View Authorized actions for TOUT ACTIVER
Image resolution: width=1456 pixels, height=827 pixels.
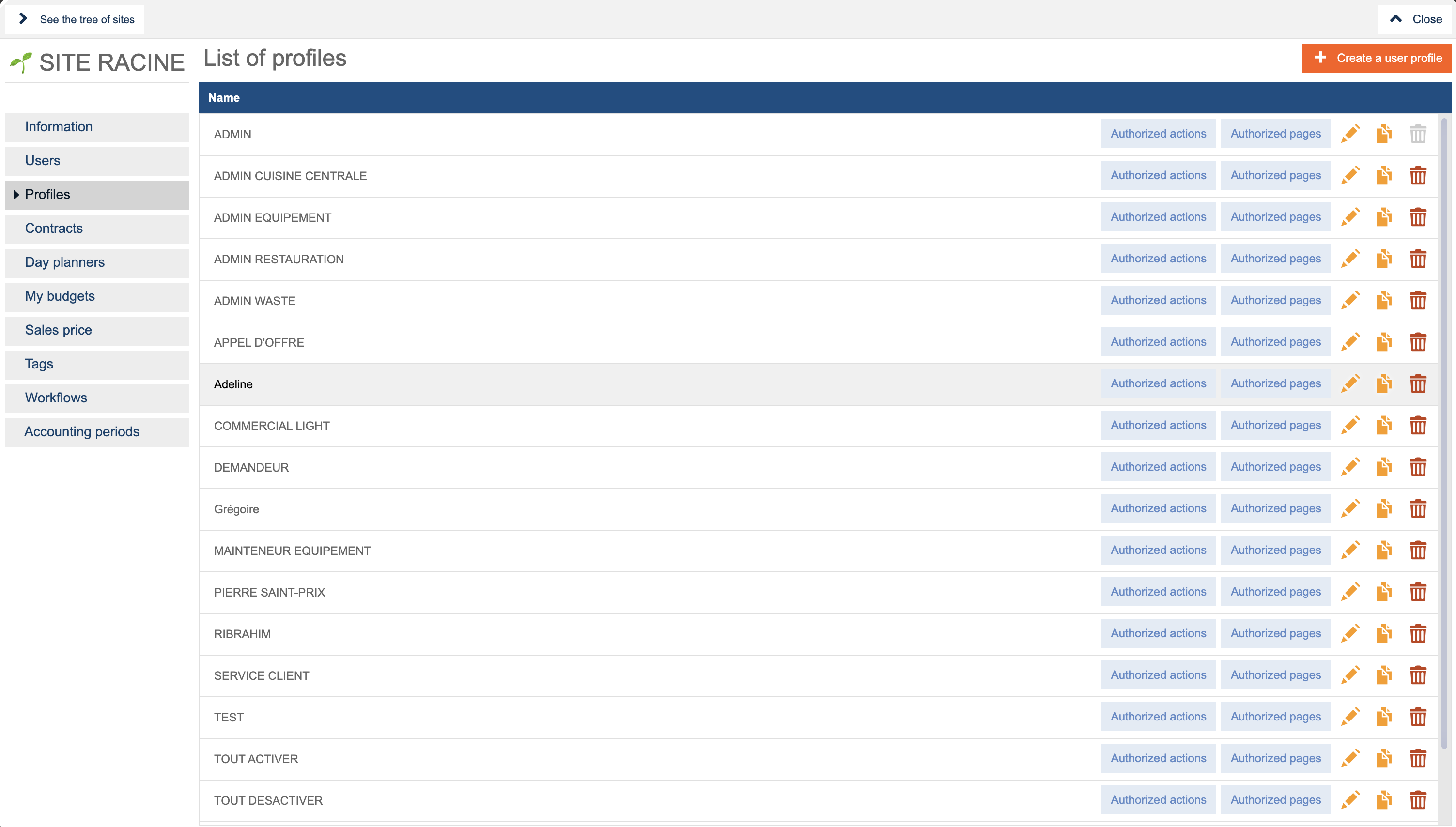[x=1158, y=758]
